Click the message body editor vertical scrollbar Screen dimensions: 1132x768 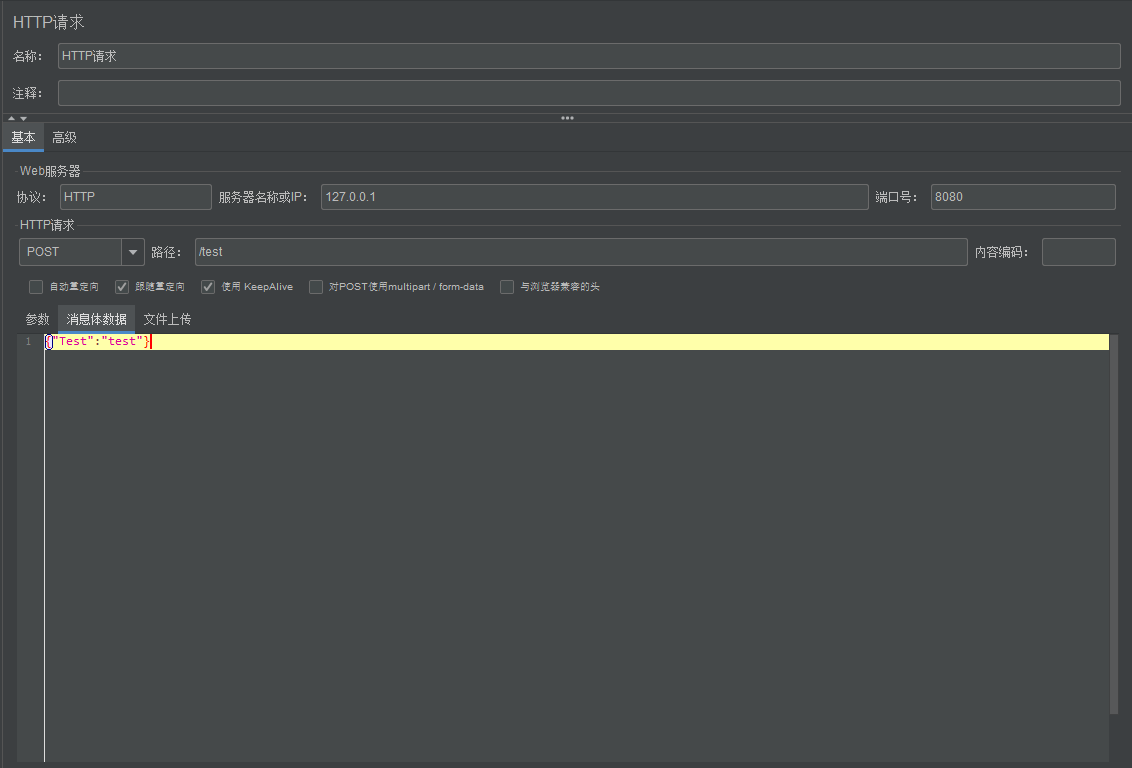1114,525
